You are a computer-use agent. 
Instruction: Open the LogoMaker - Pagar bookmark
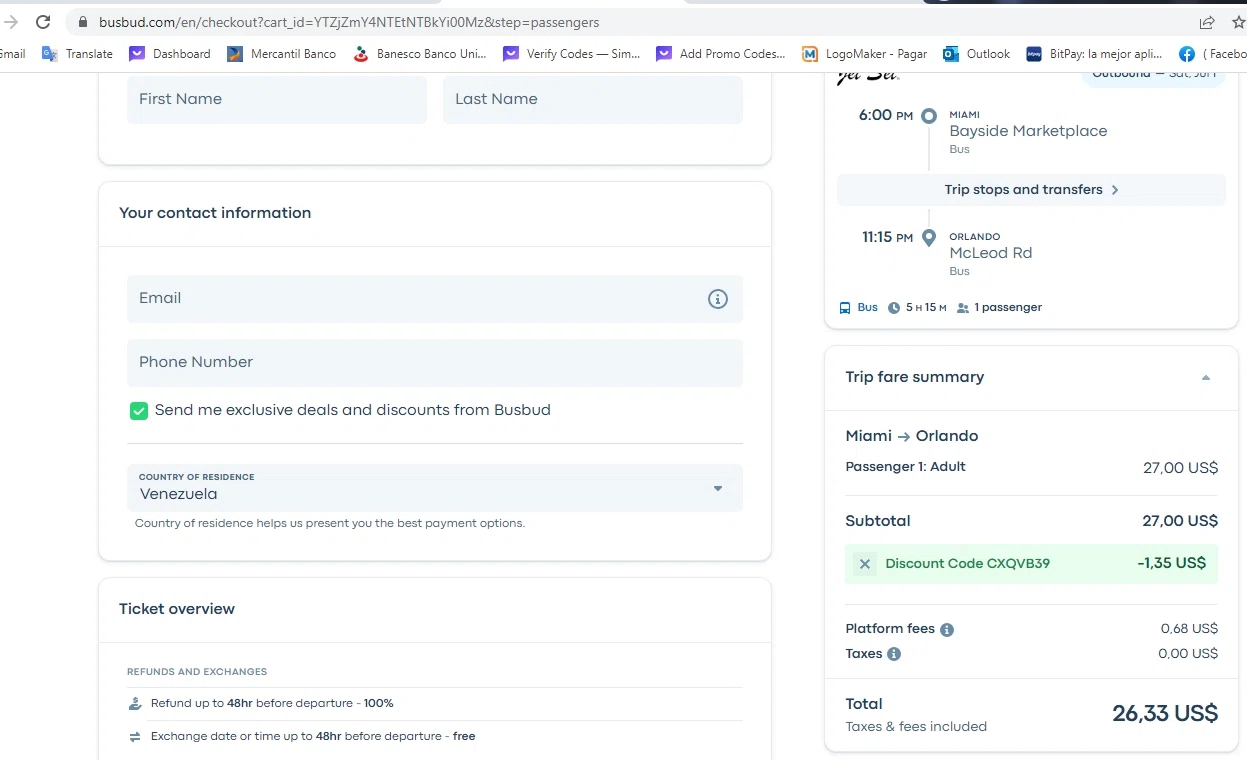coord(865,54)
